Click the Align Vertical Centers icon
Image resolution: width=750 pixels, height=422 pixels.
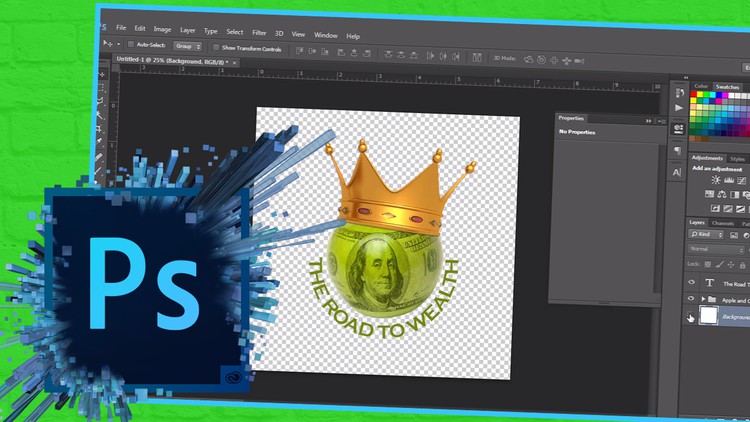[x=312, y=51]
